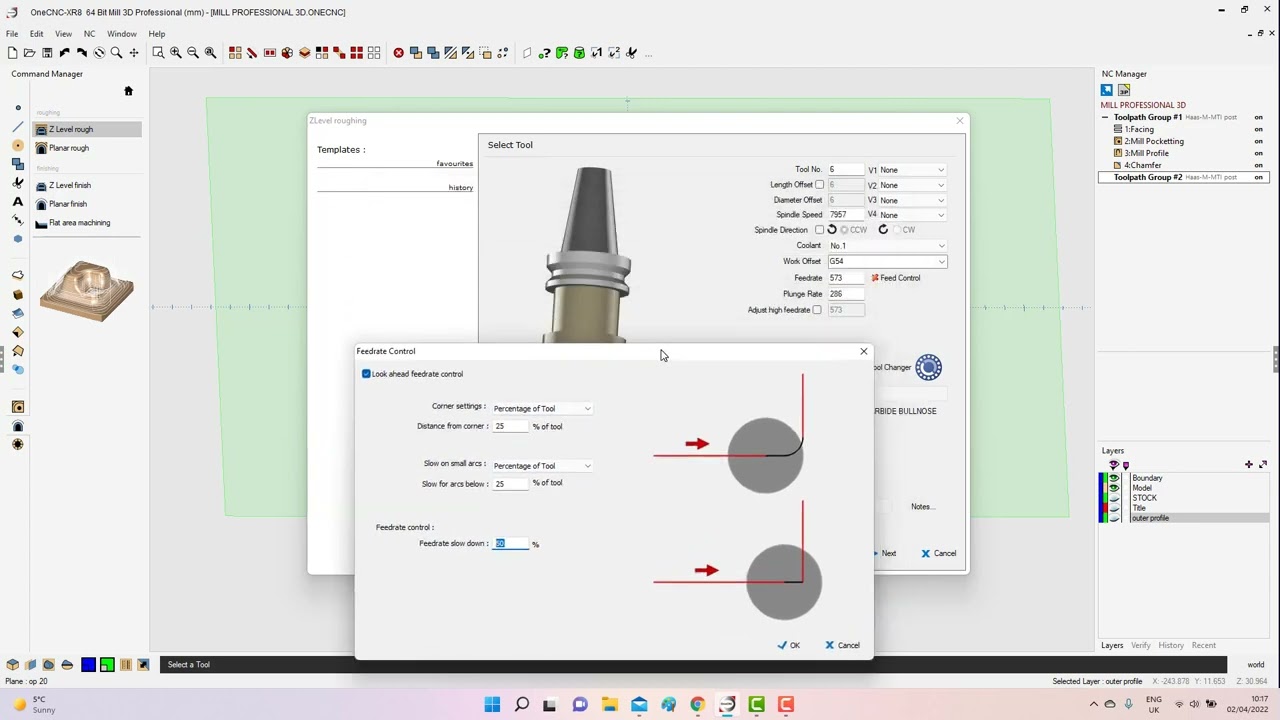
Task: Open the V1 None dropdown
Action: [912, 170]
